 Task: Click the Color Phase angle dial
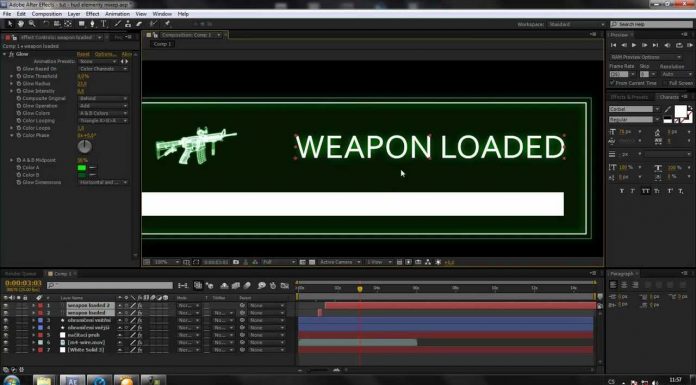coord(84,146)
